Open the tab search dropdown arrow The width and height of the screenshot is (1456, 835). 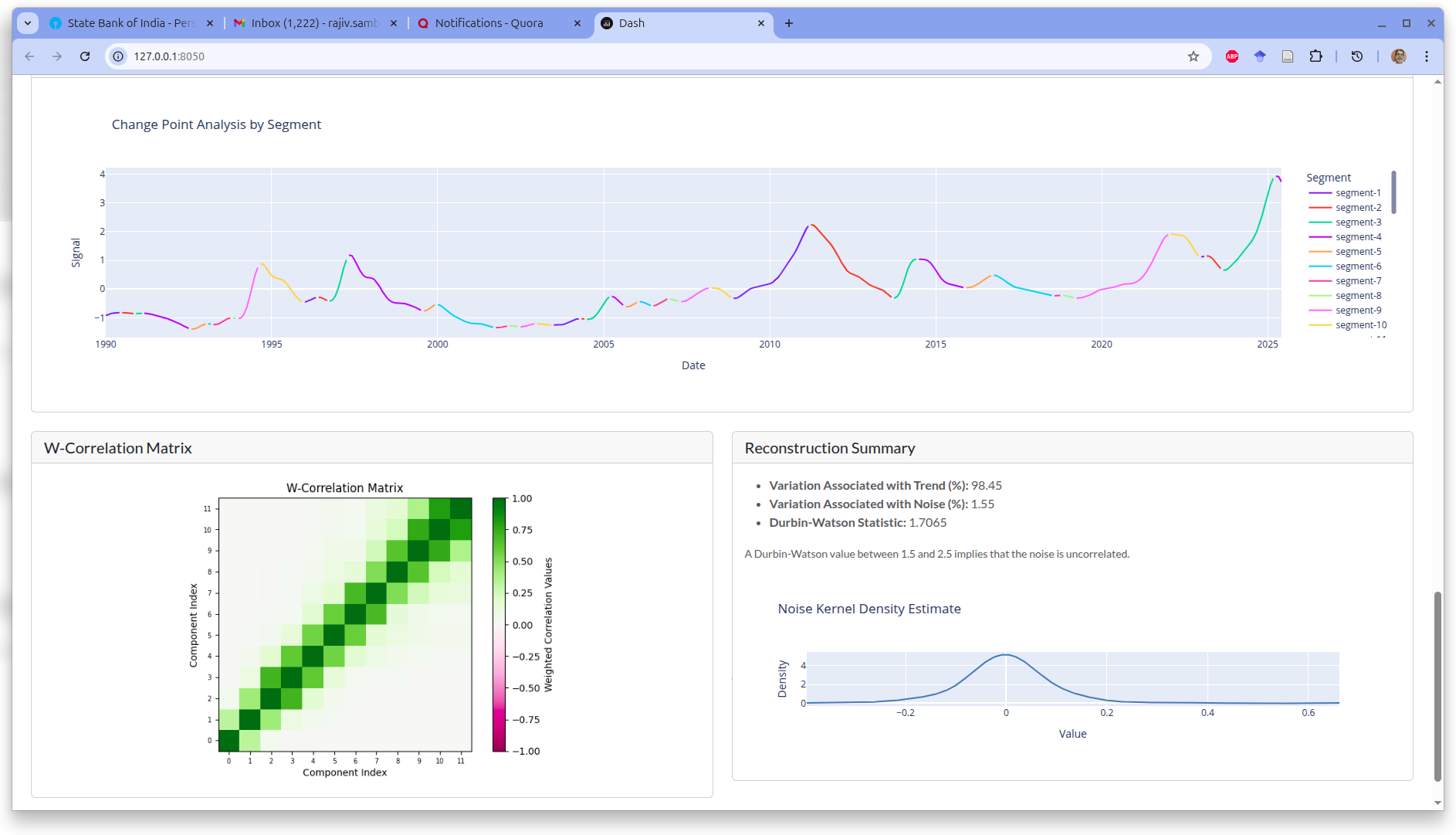[x=28, y=23]
